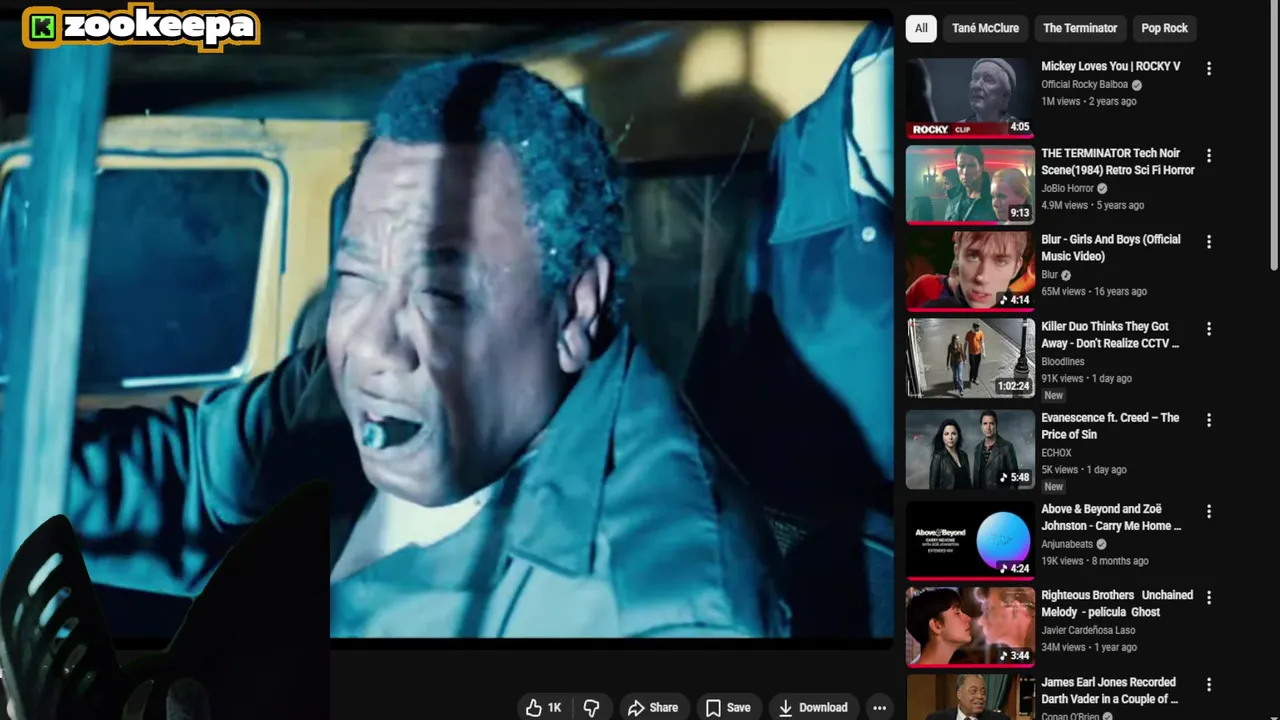Open Mickey Loves You ROCKY V thumbnail
This screenshot has height=720, width=1280.
[970, 97]
